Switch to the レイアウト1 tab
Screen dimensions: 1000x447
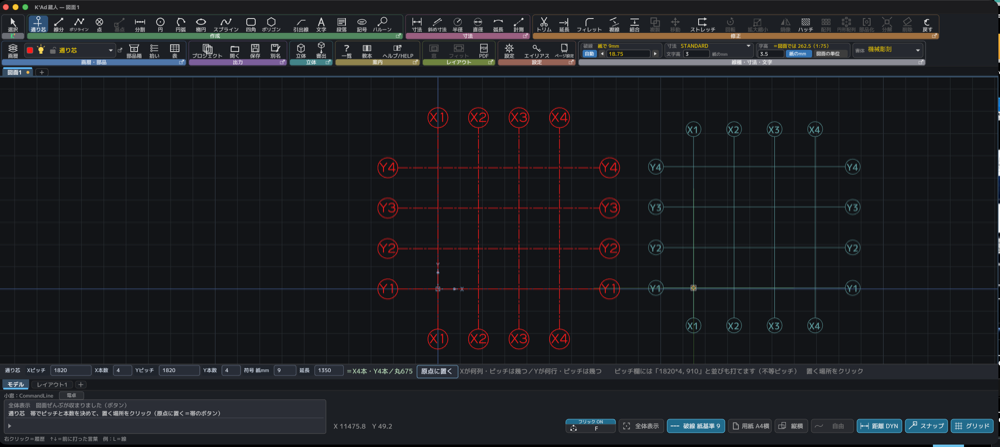[53, 385]
